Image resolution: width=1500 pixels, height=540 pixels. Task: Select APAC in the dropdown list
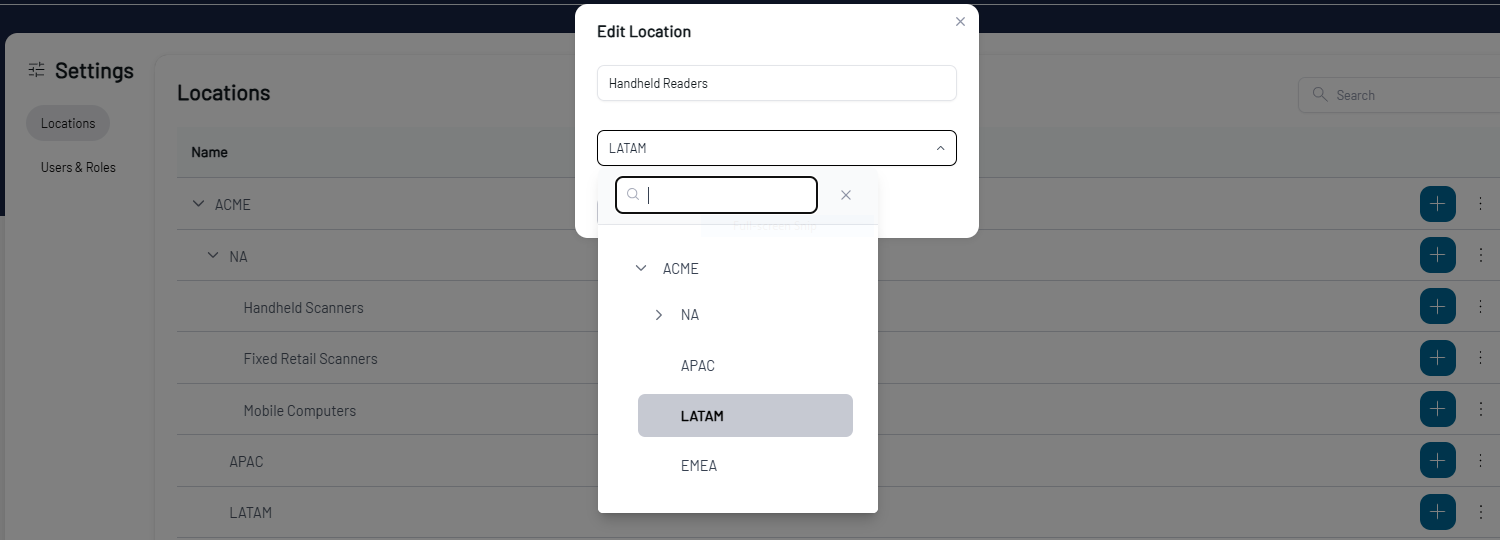point(698,366)
